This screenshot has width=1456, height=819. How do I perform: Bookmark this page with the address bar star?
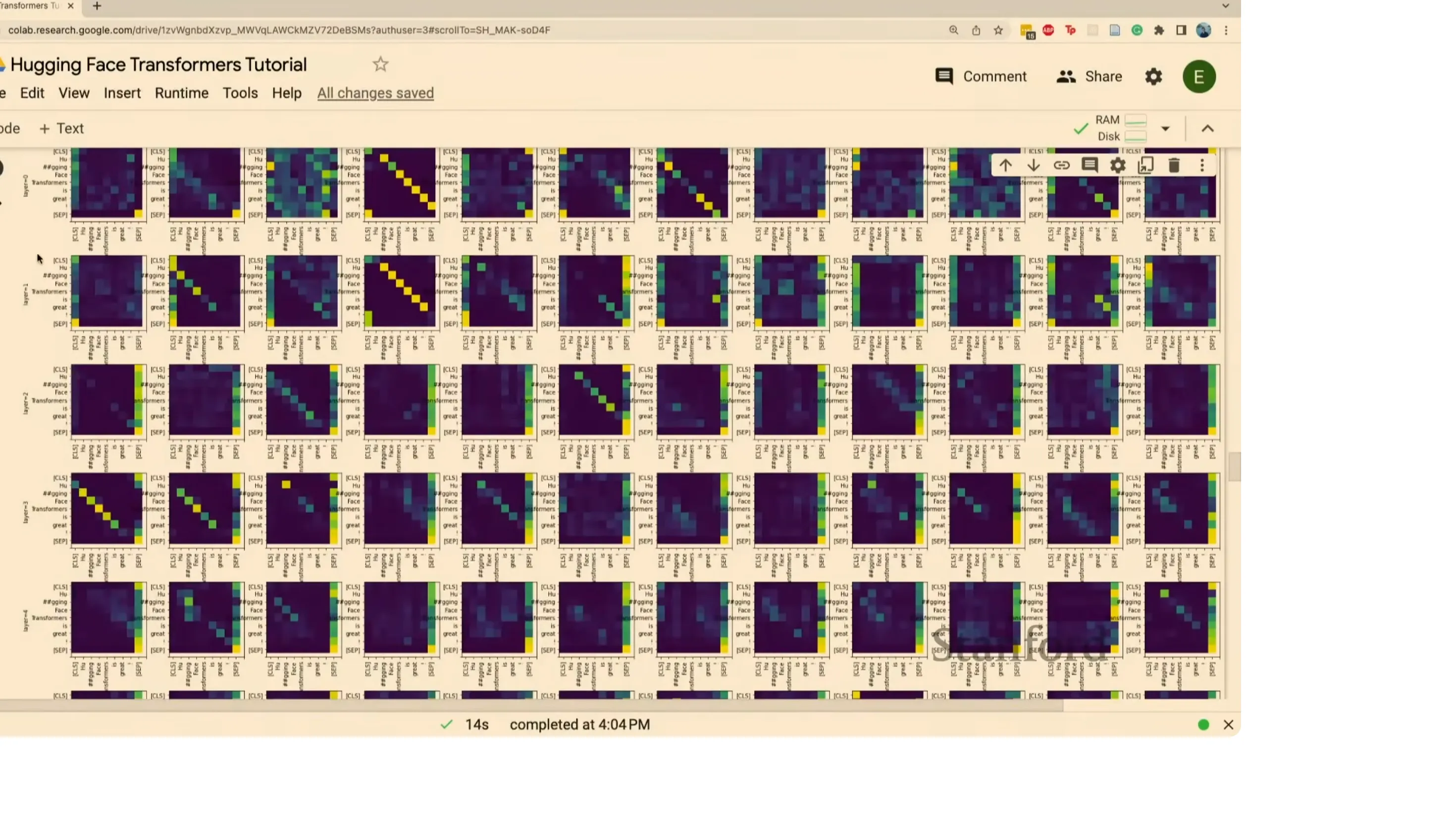pyautogui.click(x=999, y=30)
